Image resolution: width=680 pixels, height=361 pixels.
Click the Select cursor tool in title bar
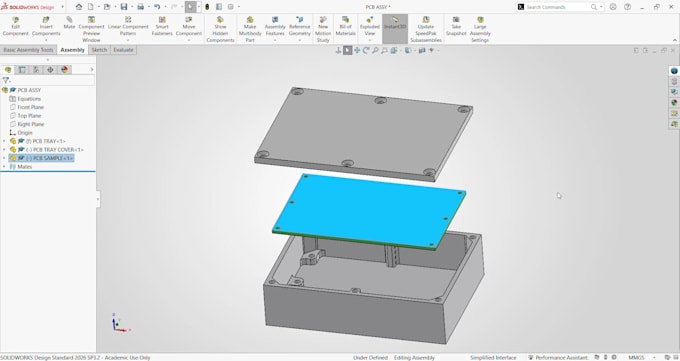[x=190, y=7]
